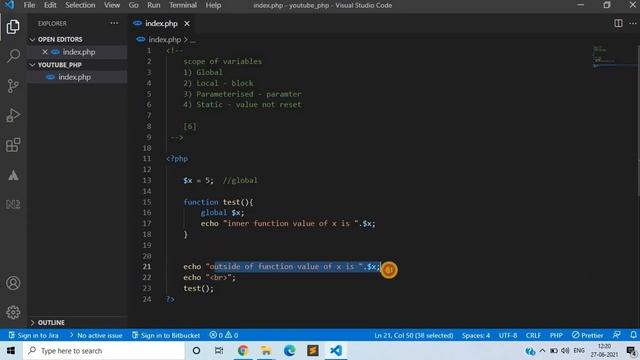This screenshot has height=360, width=640.
Task: Select the index.php editor tab
Action: point(161,24)
